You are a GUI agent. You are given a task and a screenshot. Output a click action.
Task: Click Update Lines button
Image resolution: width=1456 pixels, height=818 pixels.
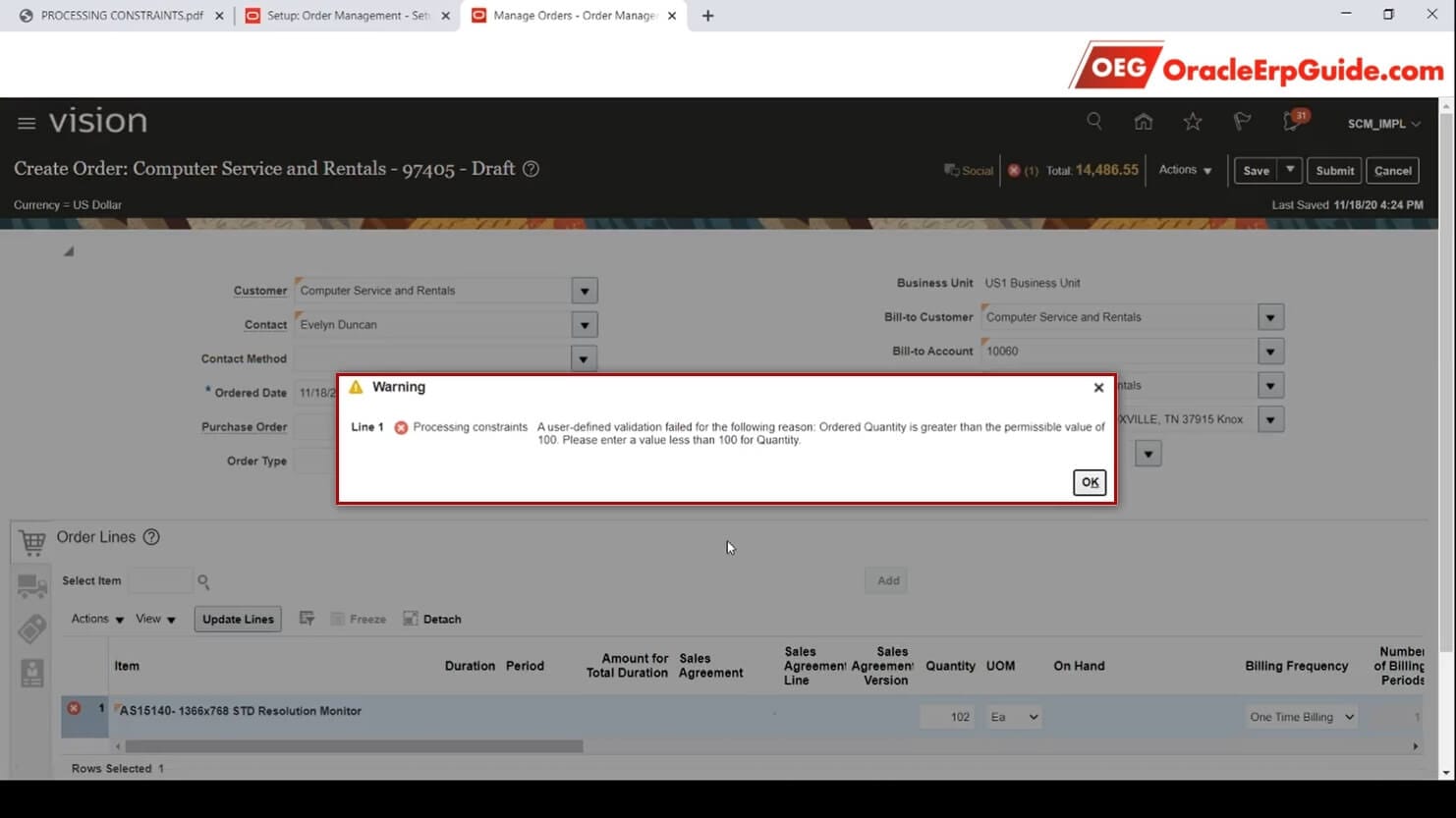click(238, 619)
